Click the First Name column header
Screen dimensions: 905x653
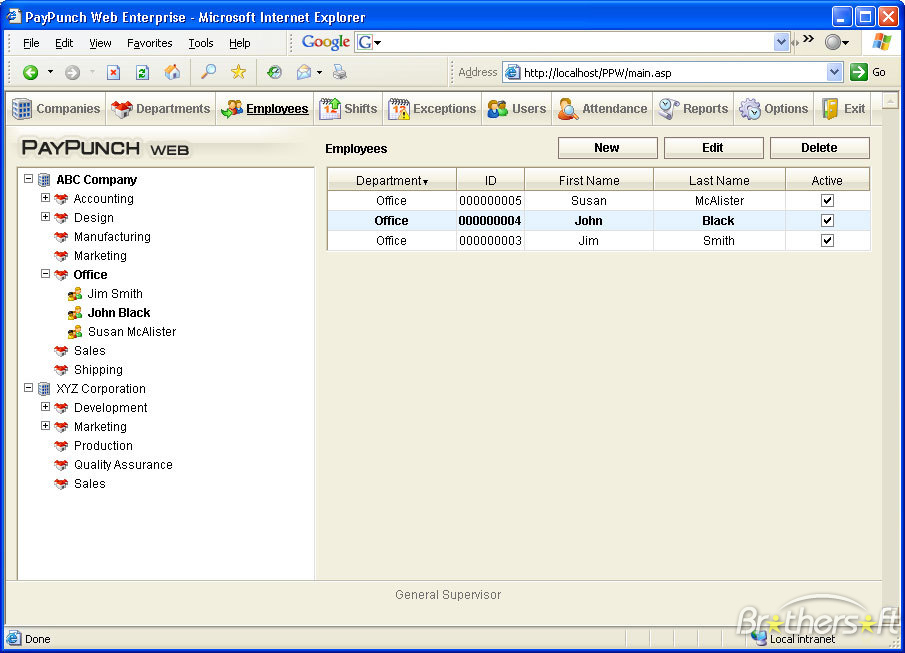589,180
